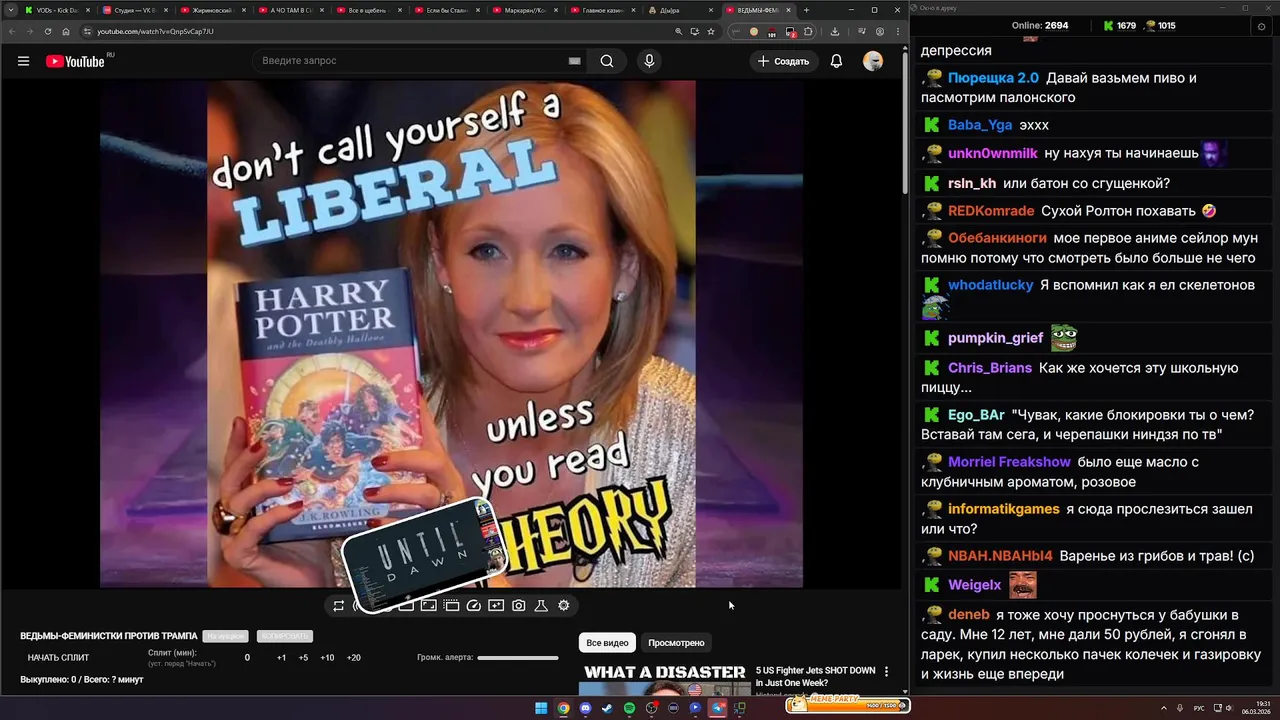Open the gear settings in the player toolbar
Image resolution: width=1280 pixels, height=720 pixels.
click(x=564, y=605)
